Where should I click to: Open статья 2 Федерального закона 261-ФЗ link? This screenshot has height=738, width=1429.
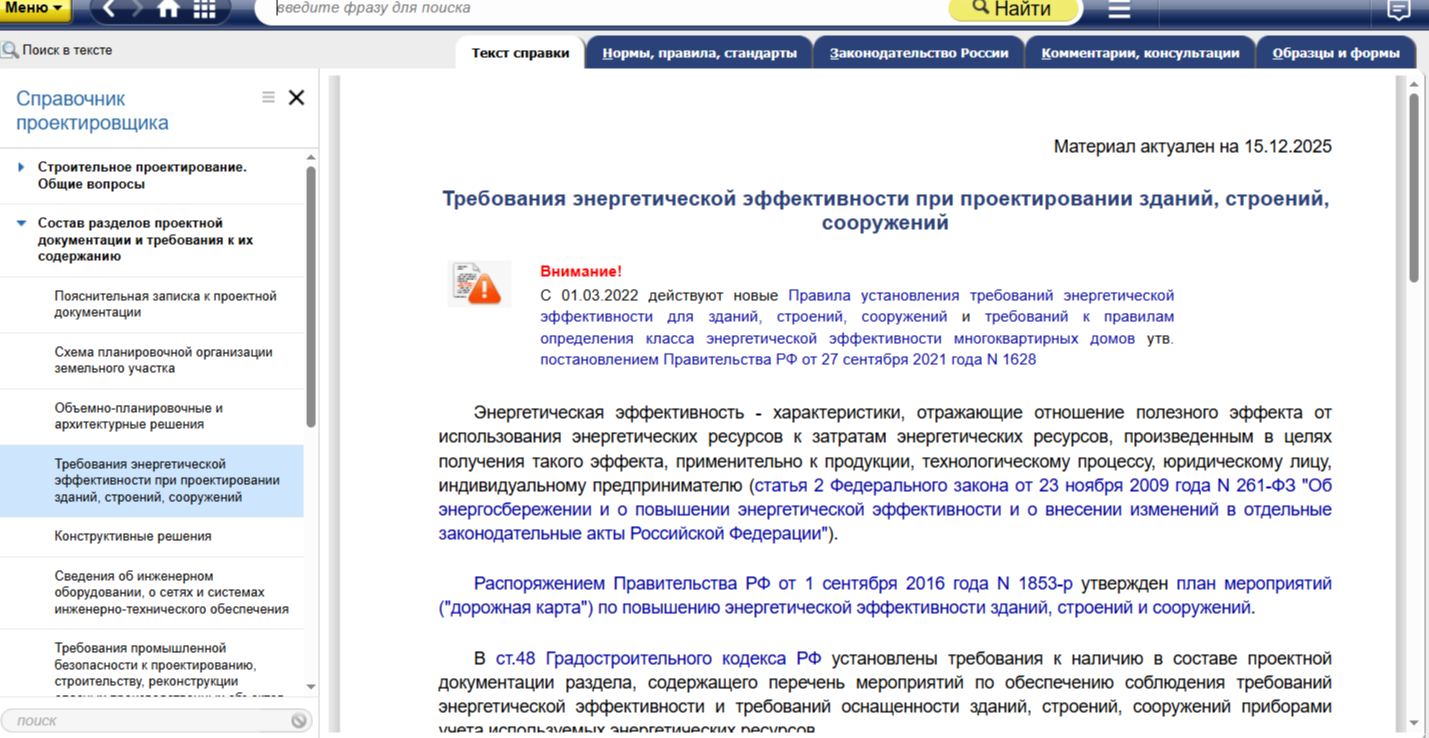(885, 510)
